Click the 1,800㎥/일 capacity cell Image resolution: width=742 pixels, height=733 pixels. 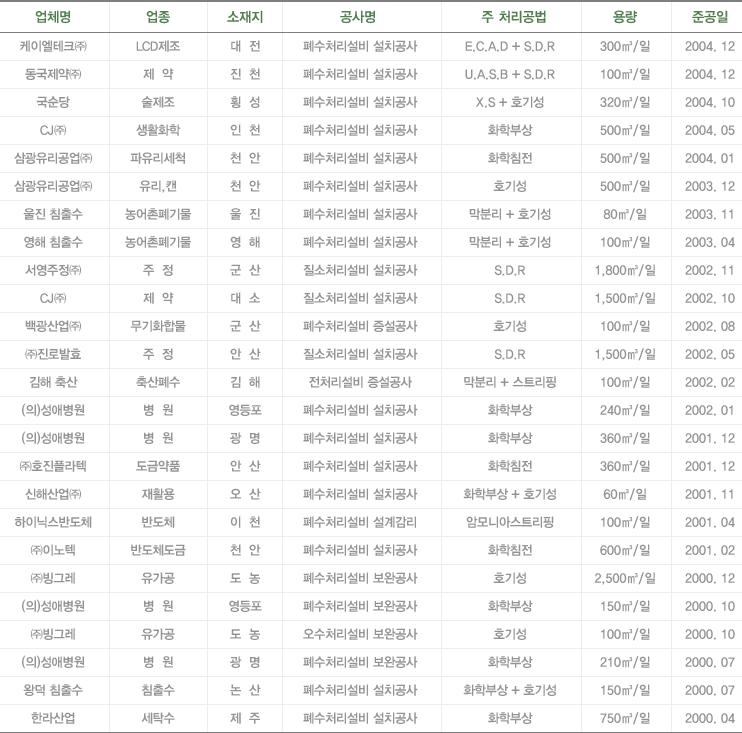[x=625, y=269]
